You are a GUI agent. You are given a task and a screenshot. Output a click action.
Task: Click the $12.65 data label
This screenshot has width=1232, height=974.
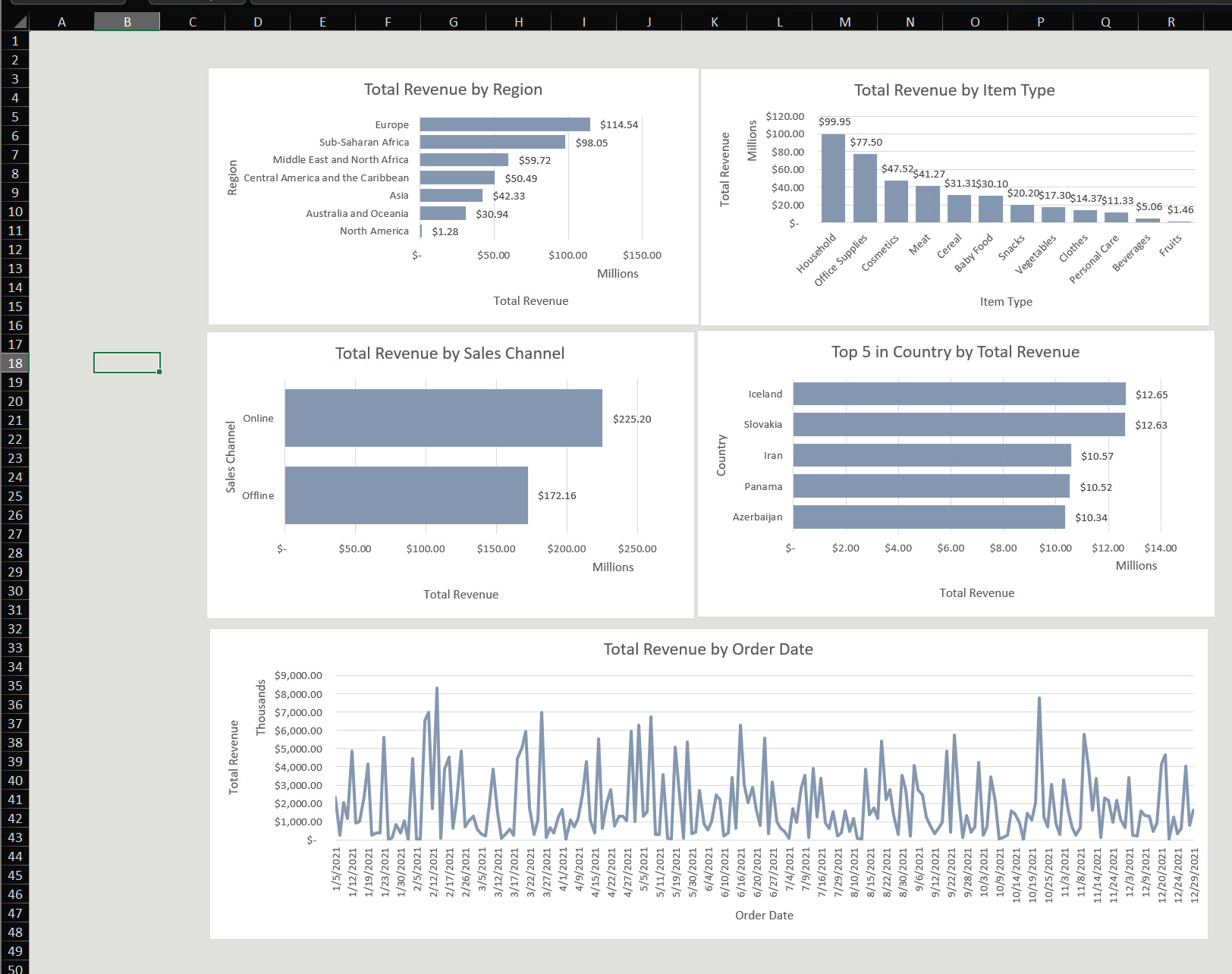tap(1152, 394)
